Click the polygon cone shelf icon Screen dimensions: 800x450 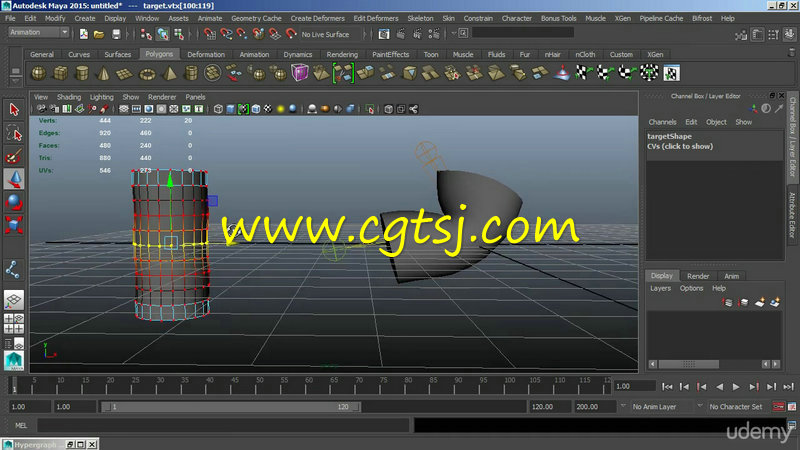(104, 73)
